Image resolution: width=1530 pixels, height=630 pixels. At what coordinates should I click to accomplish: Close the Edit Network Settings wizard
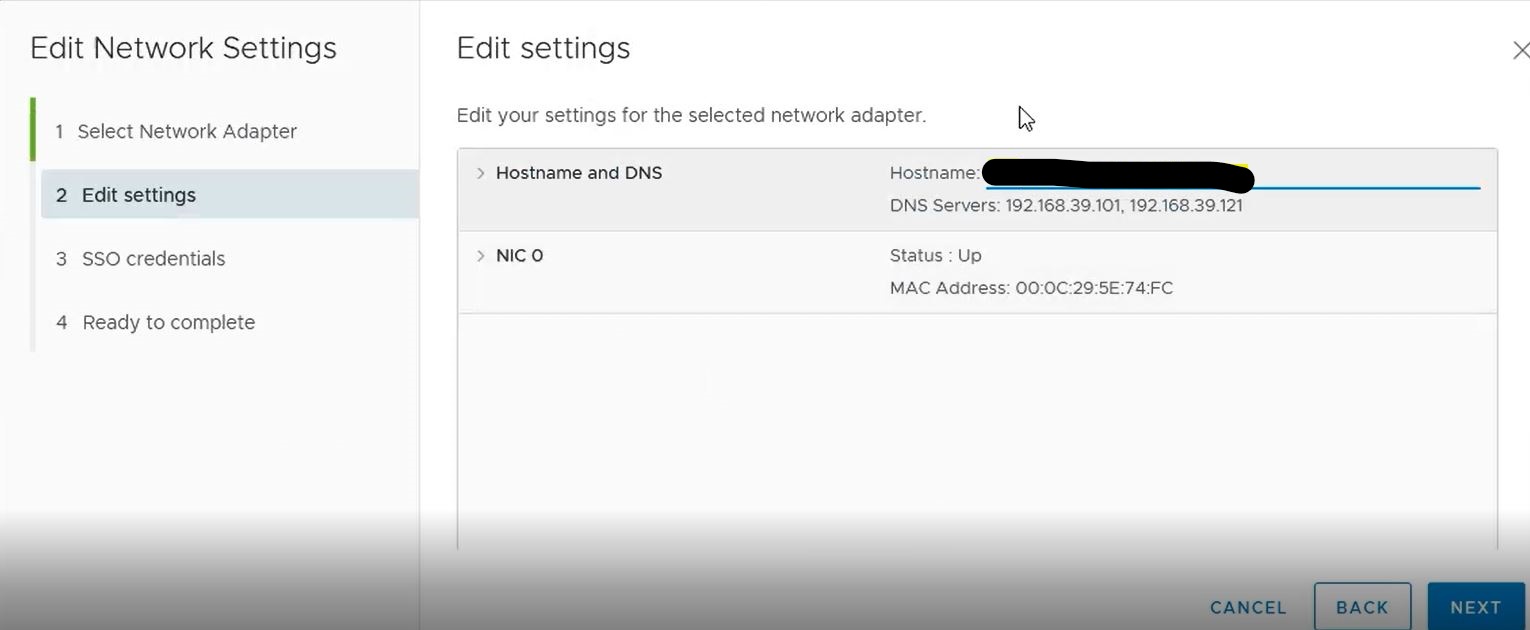(1520, 50)
